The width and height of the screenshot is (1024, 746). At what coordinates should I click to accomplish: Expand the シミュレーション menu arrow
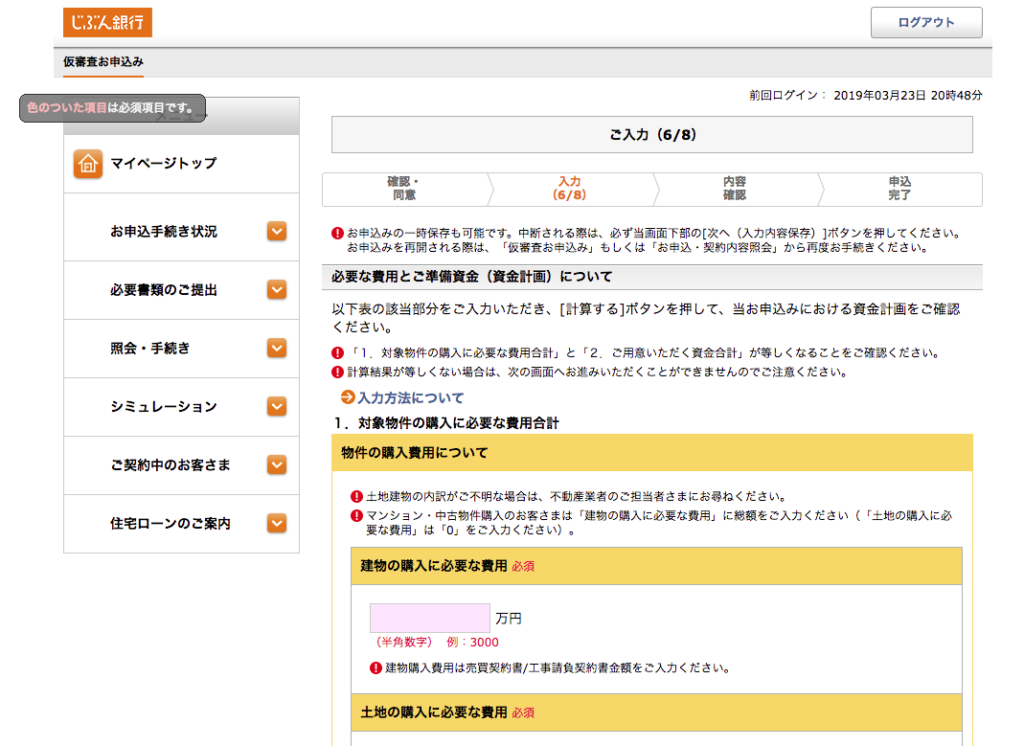[277, 406]
